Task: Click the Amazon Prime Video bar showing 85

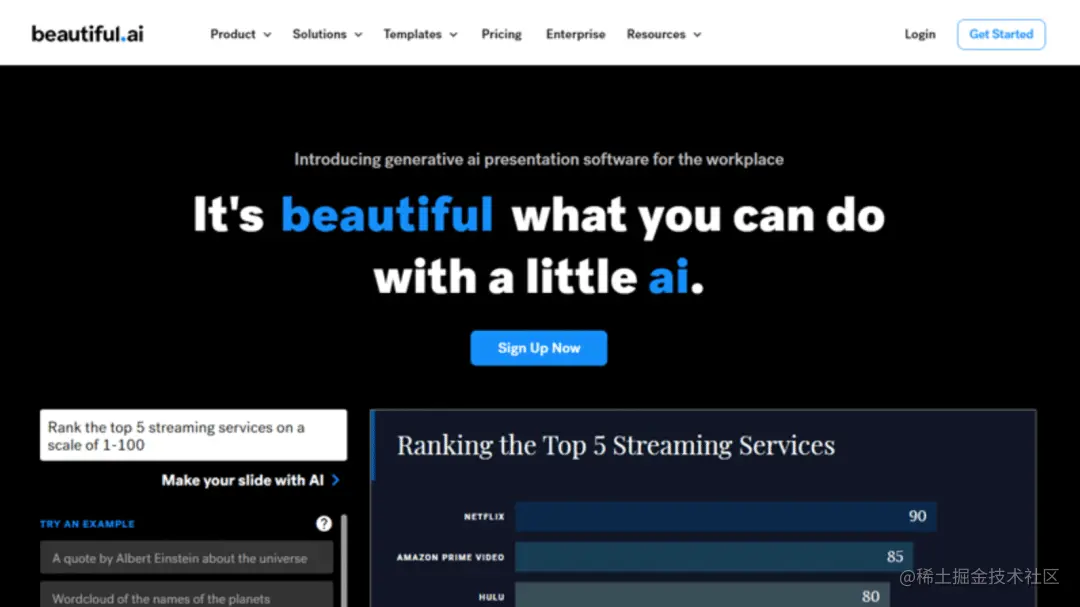Action: click(714, 557)
